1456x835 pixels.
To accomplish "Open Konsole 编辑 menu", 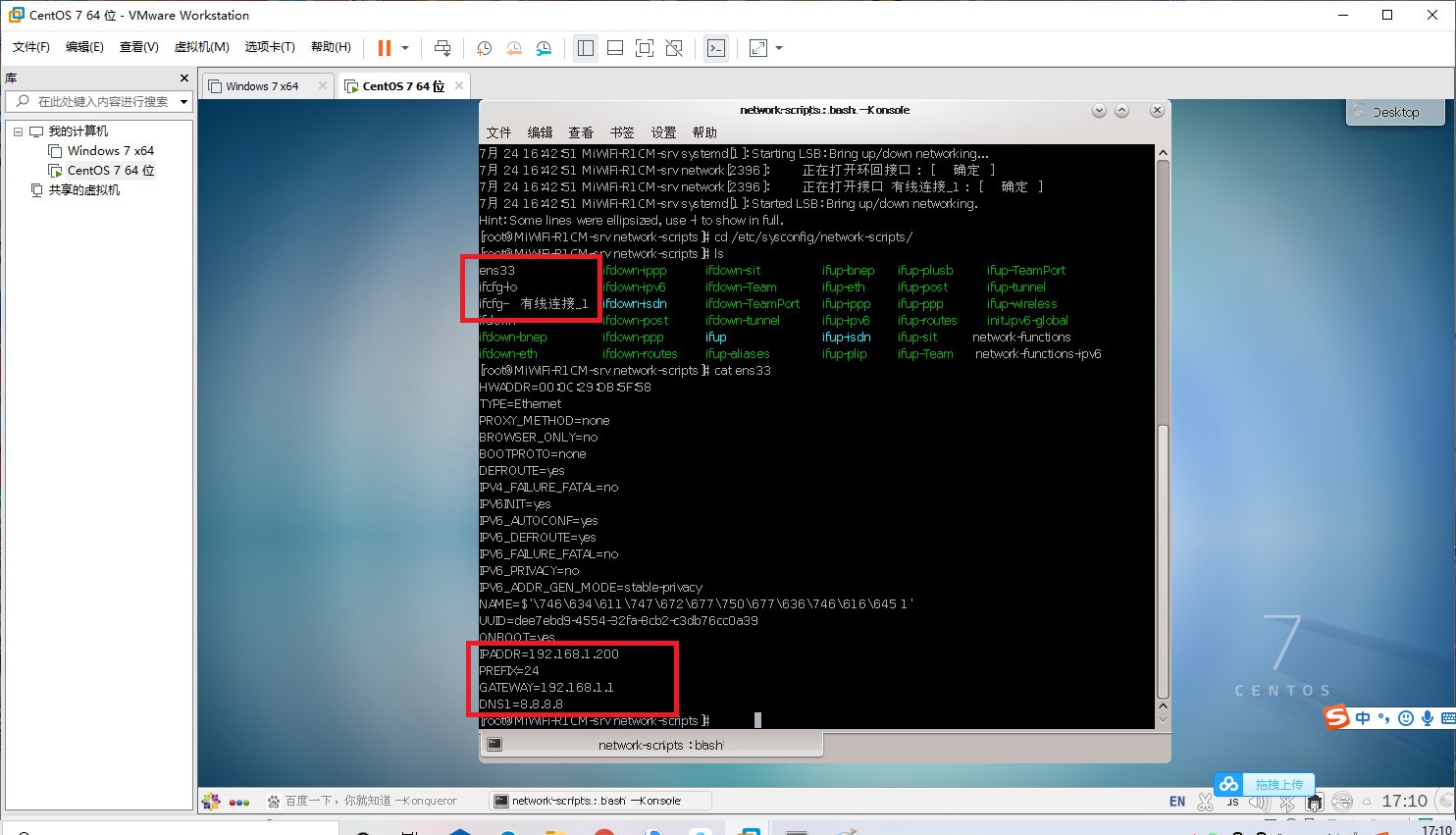I will 540,132.
